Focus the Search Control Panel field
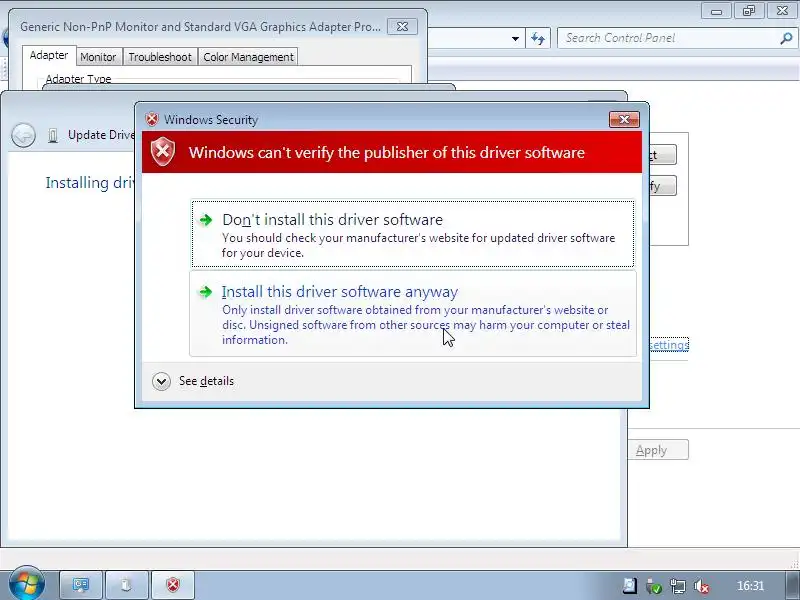The height and width of the screenshot is (600, 800). tap(677, 38)
